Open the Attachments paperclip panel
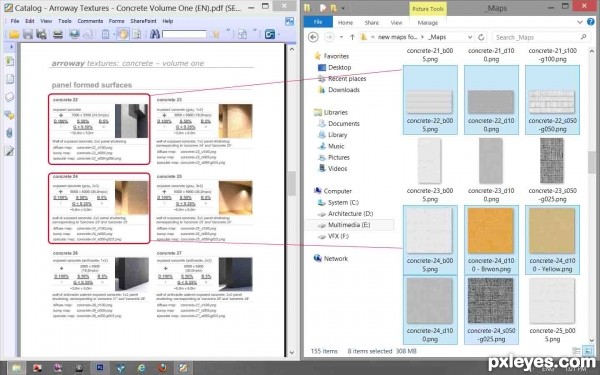Image resolution: width=600 pixels, height=375 pixels. [x=10, y=133]
